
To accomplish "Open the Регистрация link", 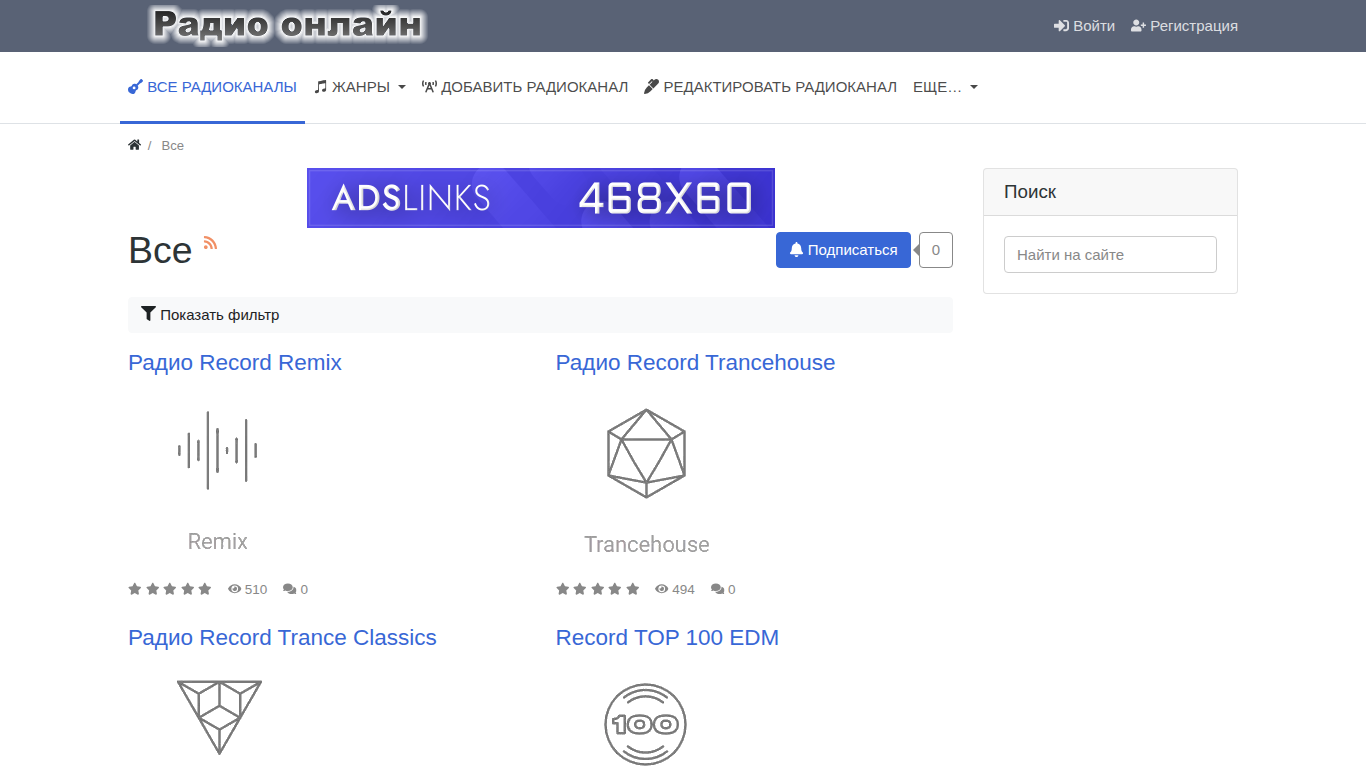I will [1184, 26].
